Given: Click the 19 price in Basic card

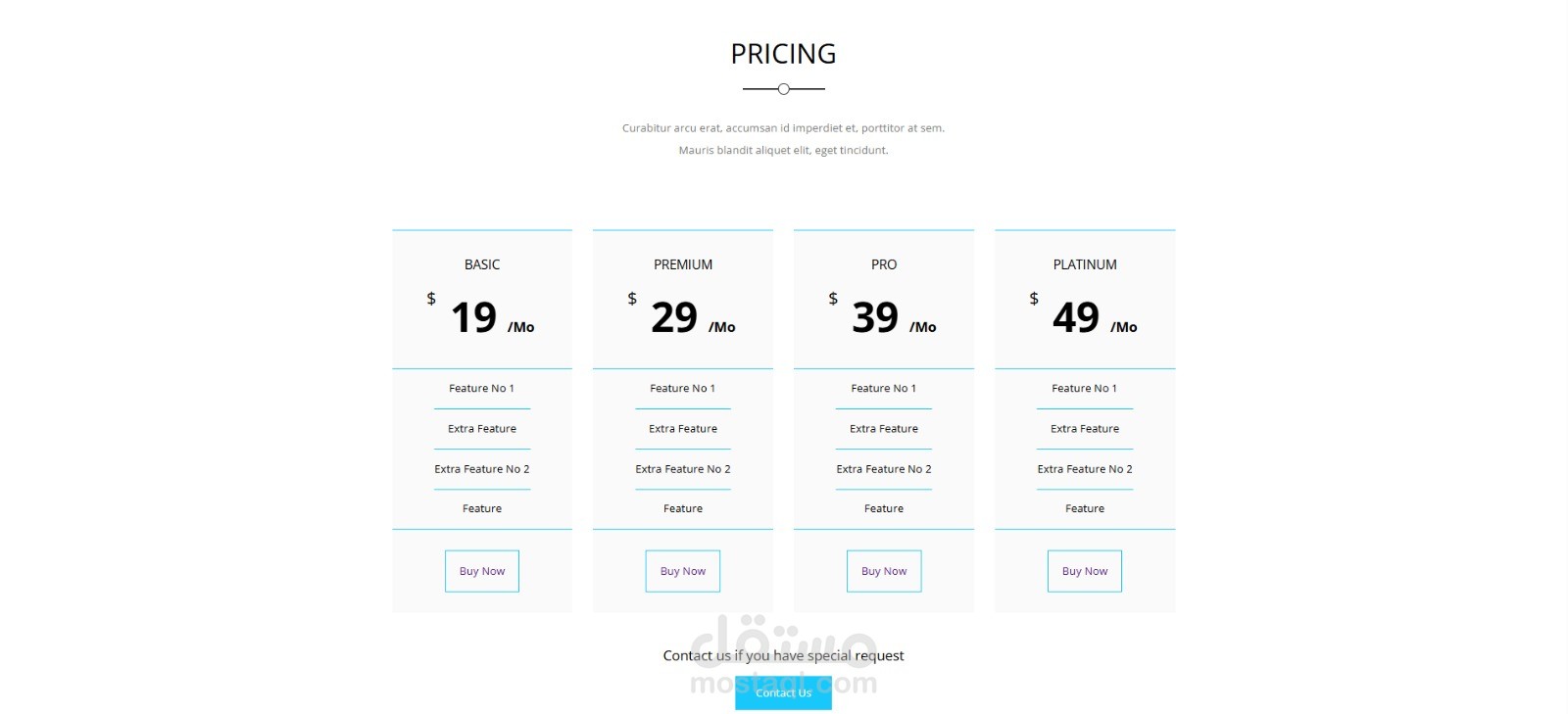Looking at the screenshot, I should (x=474, y=317).
